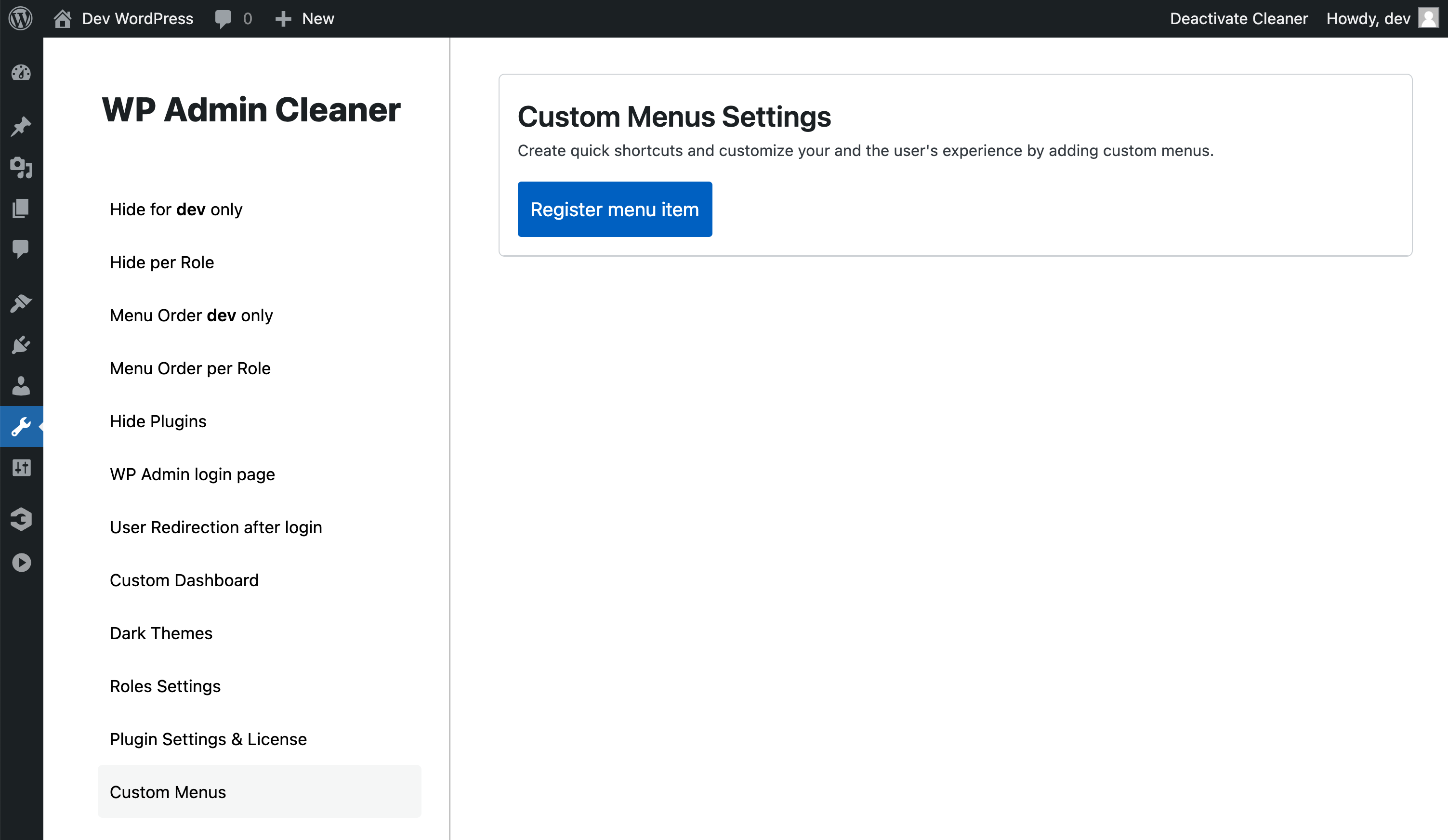Open Plugin Settings & License

(x=208, y=739)
